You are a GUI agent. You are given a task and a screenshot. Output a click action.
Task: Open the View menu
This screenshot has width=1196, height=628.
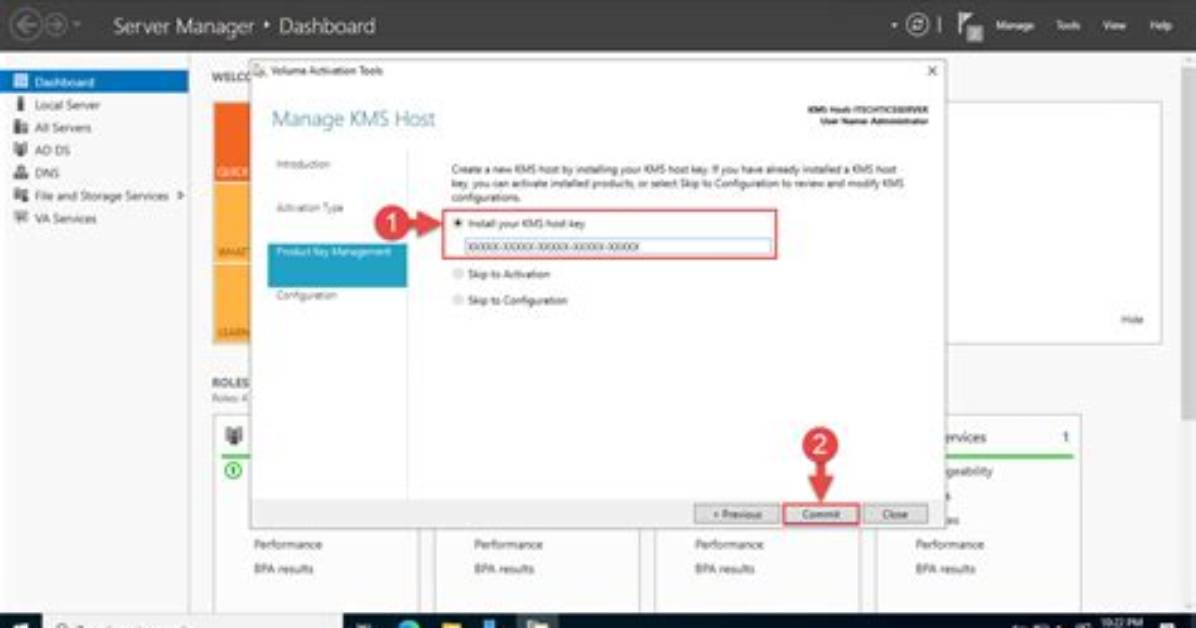coord(1114,25)
